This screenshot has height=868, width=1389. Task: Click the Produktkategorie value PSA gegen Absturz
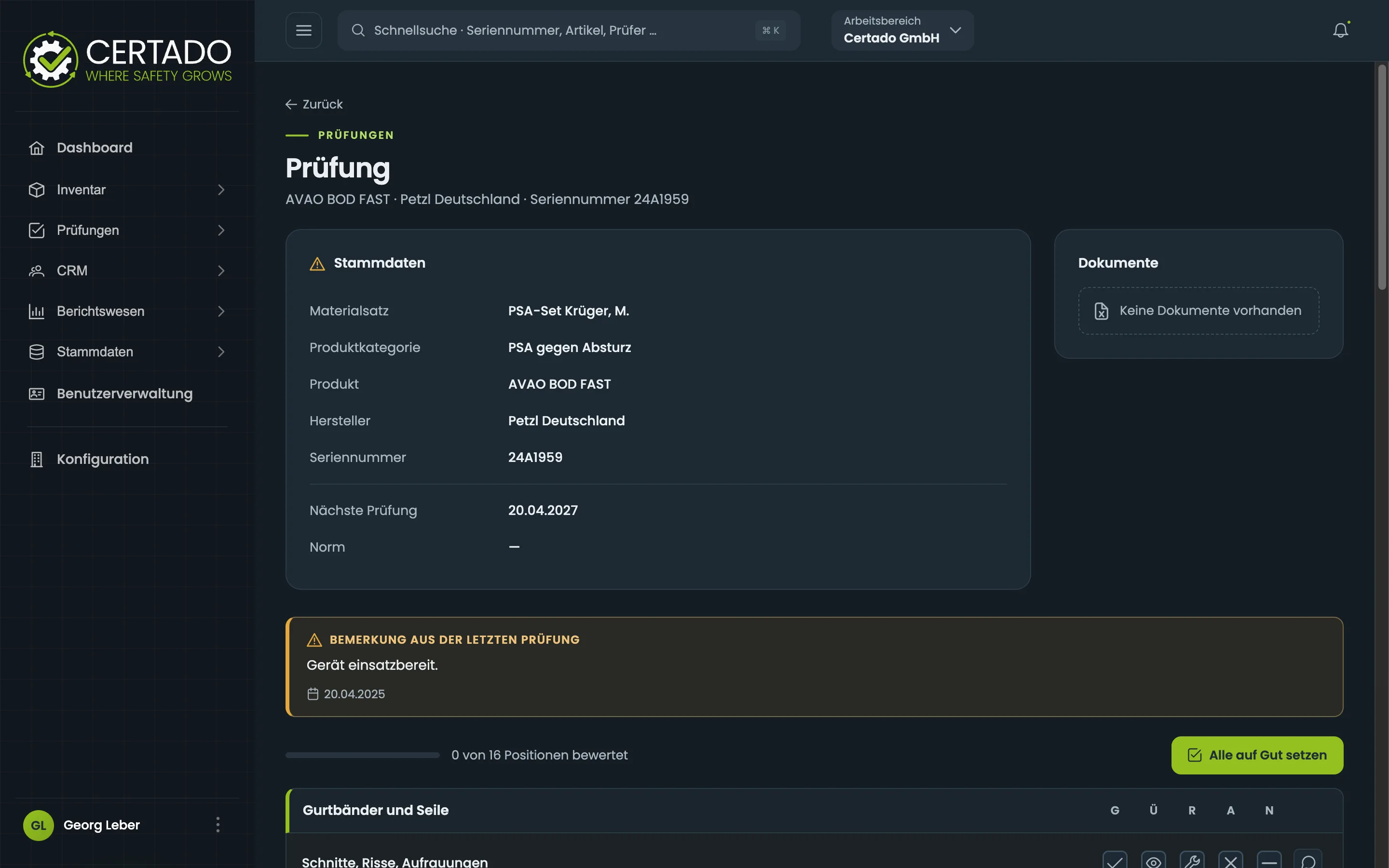tap(570, 348)
